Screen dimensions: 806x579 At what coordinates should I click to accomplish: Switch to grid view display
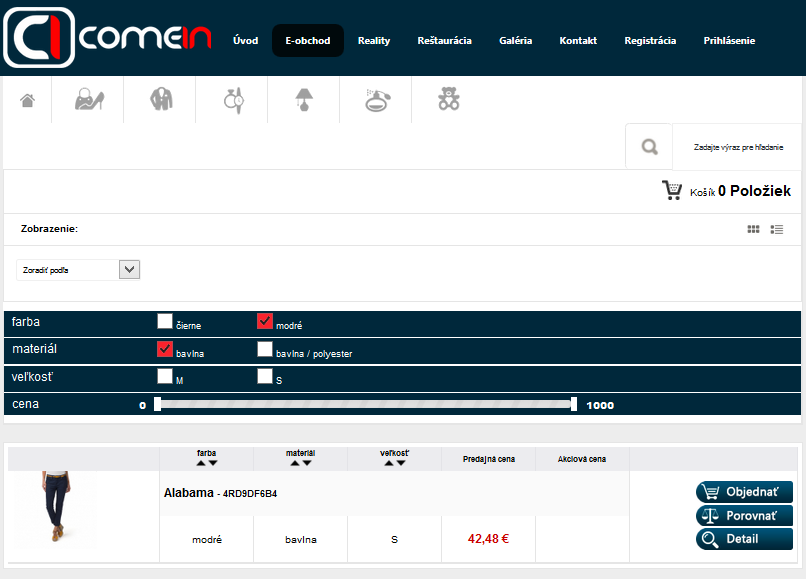753,229
